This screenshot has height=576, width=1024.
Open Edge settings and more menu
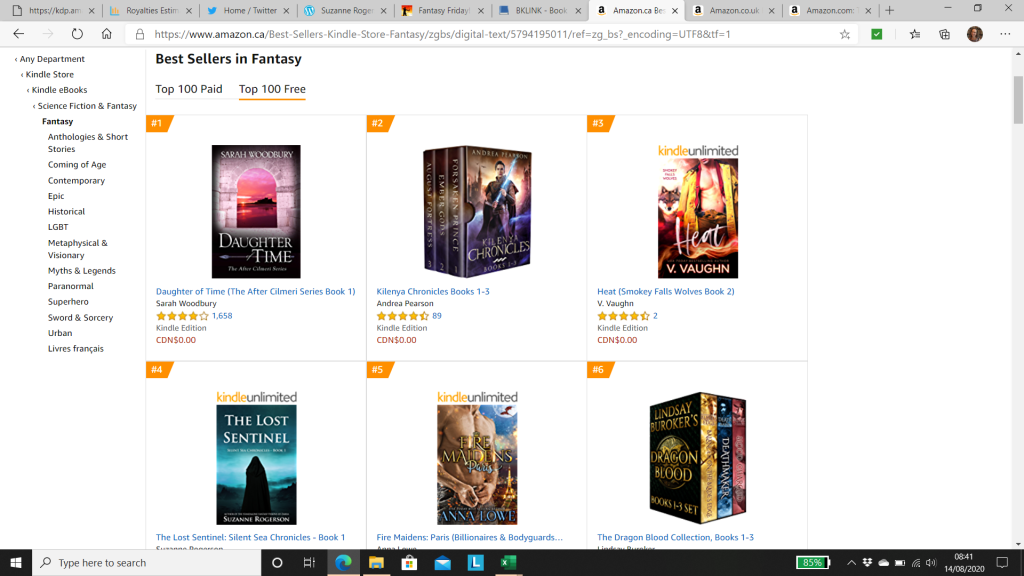pos(1005,34)
